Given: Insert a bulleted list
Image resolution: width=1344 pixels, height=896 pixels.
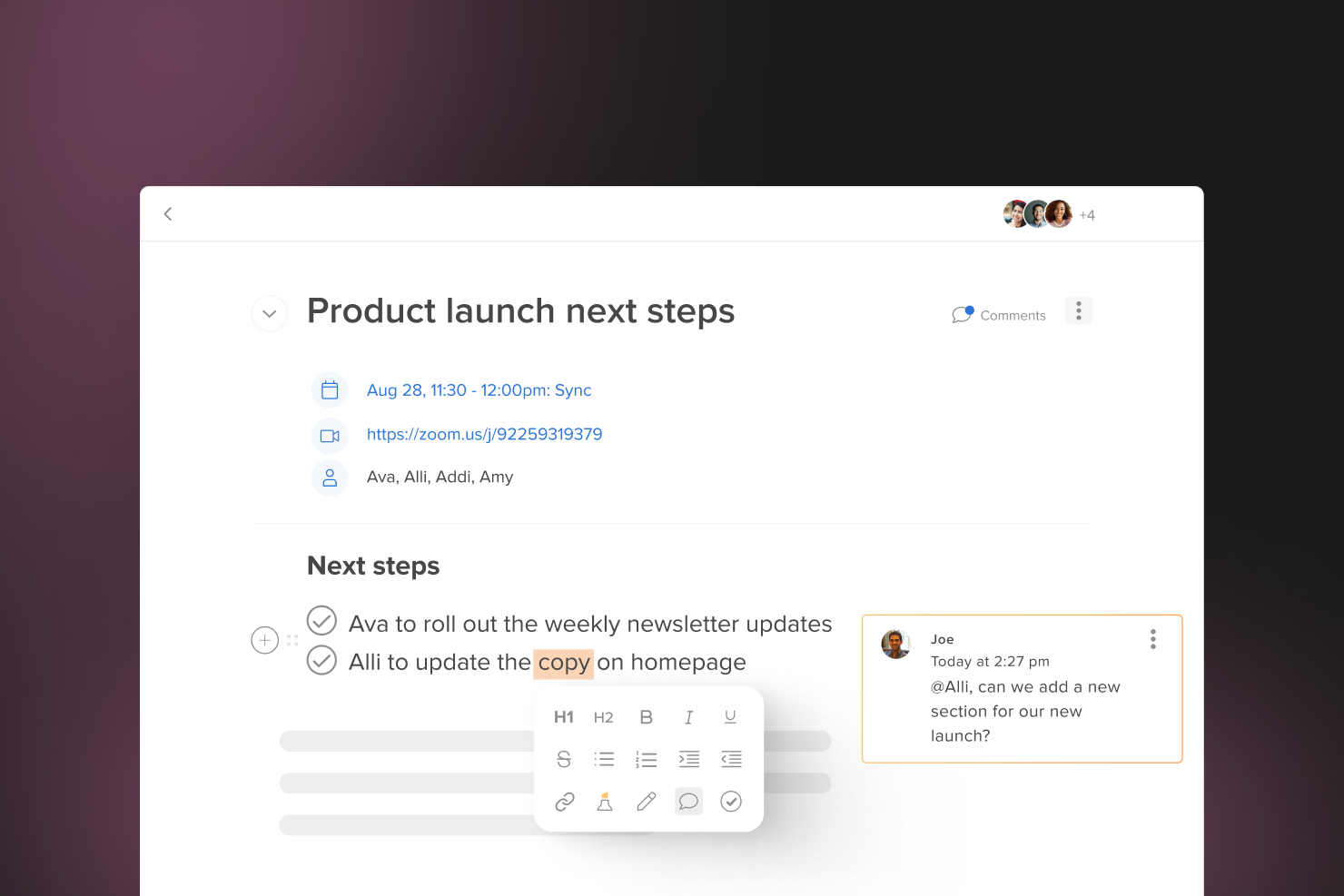Looking at the screenshot, I should click(x=604, y=759).
